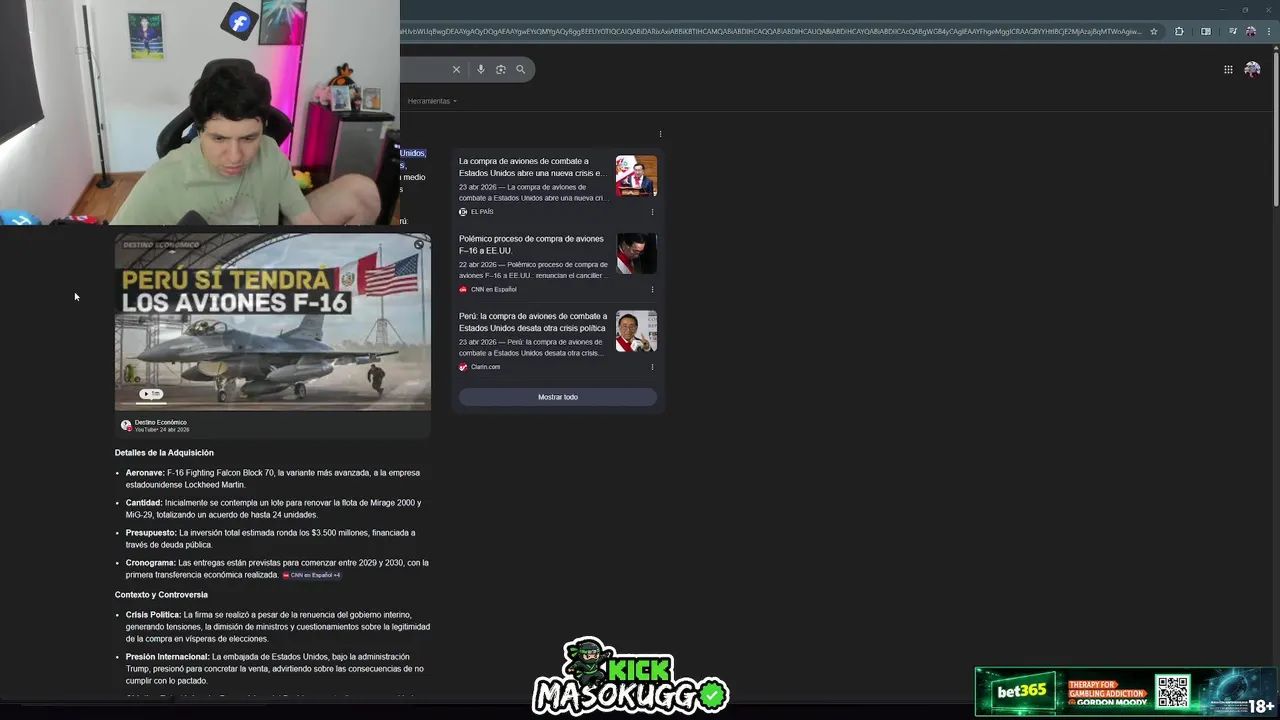
Task: Click the Aeronave bullet text
Action: (x=273, y=479)
